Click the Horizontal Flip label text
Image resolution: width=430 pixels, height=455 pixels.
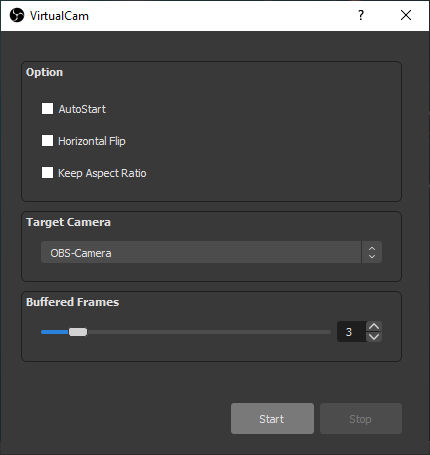point(92,141)
